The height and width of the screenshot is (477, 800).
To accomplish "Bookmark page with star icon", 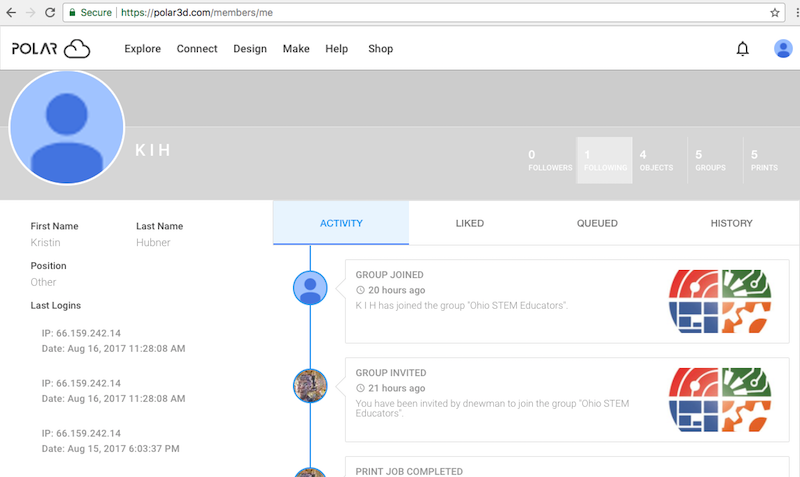I will (774, 12).
